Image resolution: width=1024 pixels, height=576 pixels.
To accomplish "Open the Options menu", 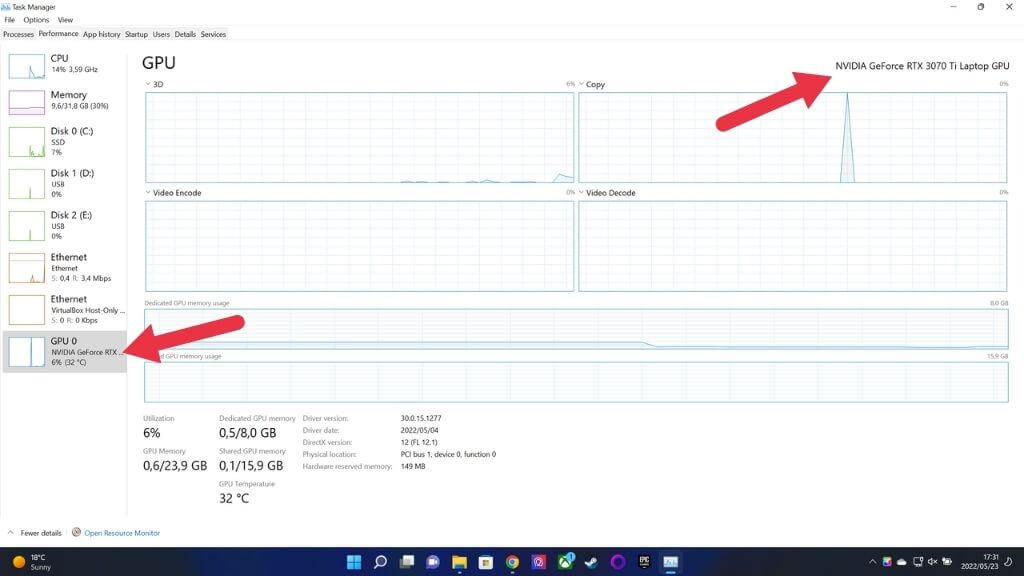I will point(36,20).
